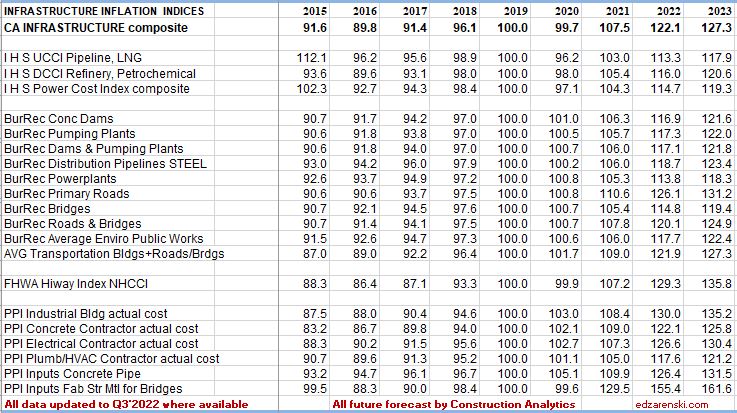Viewport: 737px width, 413px height.
Task: Click the 'All data updated to Q3'2022' note
Action: tap(125, 404)
